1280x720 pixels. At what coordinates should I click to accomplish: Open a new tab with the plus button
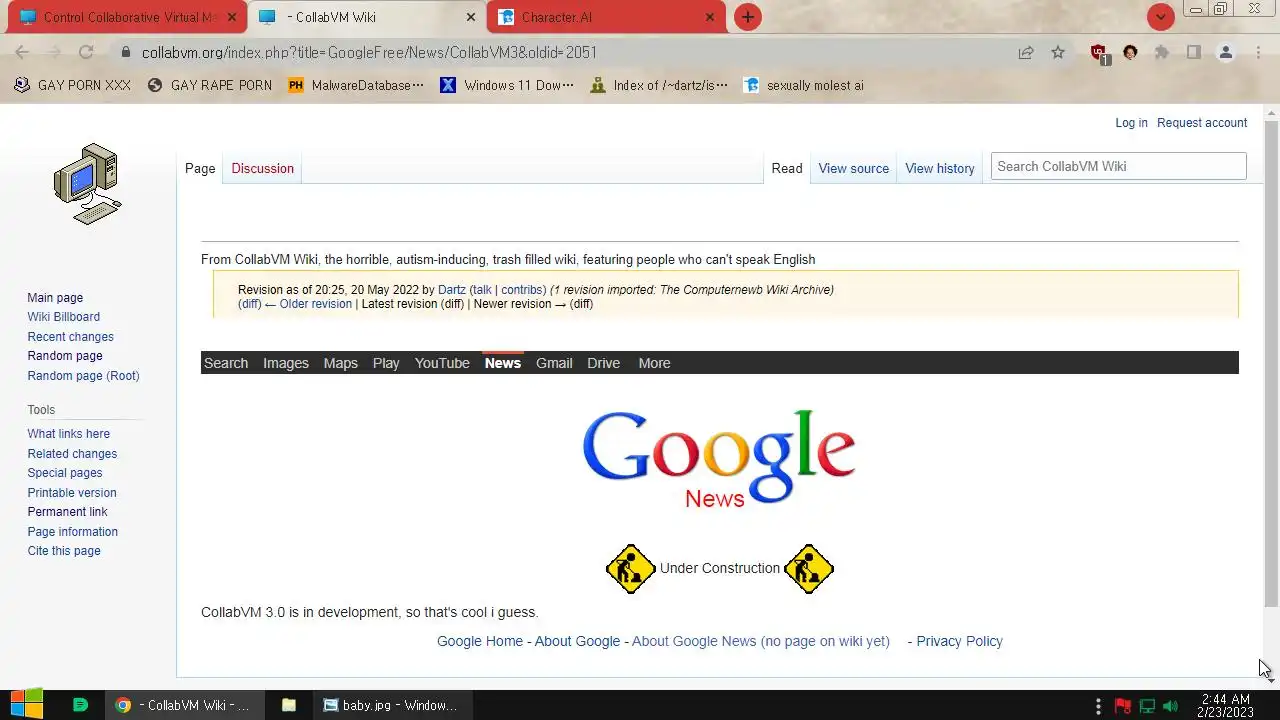(747, 17)
